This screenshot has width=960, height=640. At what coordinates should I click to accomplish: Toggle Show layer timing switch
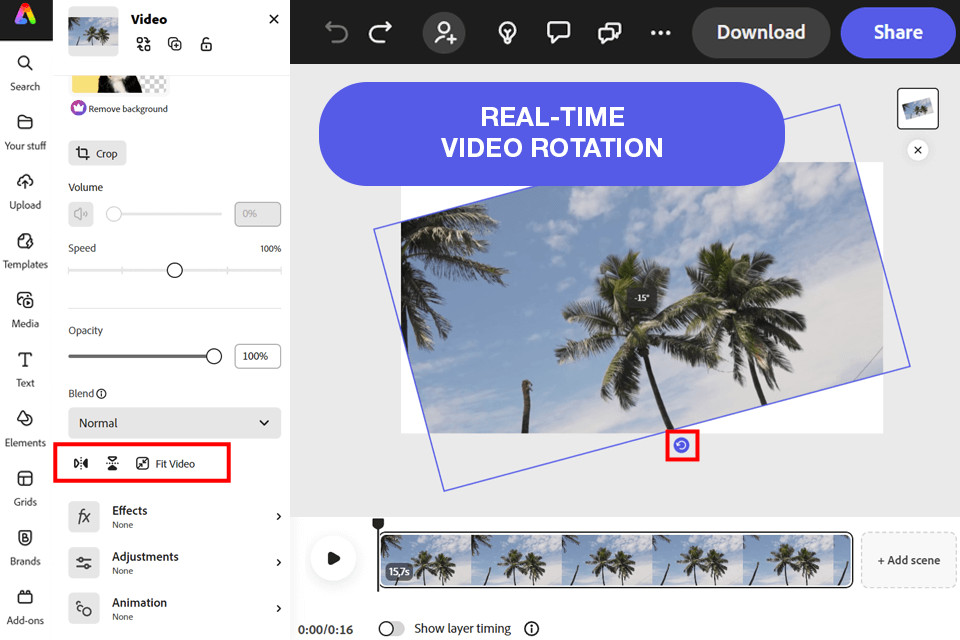pyautogui.click(x=391, y=628)
